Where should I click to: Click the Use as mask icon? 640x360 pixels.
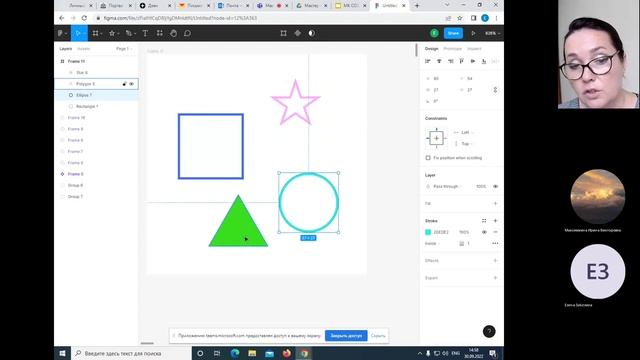[x=311, y=33]
